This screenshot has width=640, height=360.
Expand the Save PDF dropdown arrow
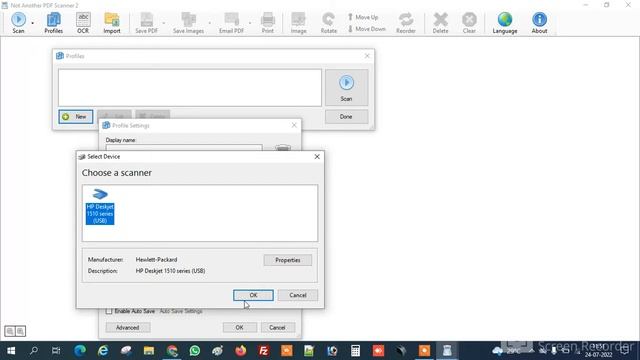[x=164, y=23]
